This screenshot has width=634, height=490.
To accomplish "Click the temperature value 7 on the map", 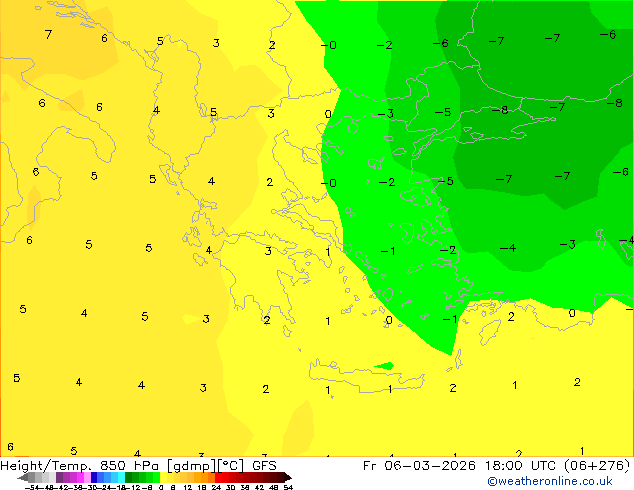I will click(49, 34).
